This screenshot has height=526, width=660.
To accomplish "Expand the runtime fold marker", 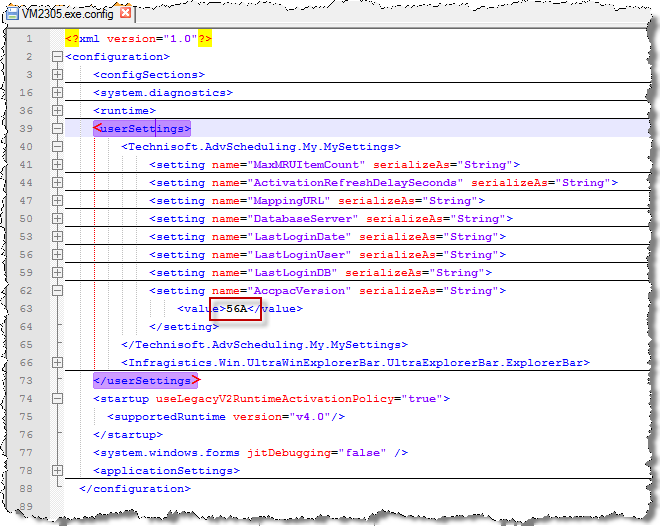I will (57, 111).
